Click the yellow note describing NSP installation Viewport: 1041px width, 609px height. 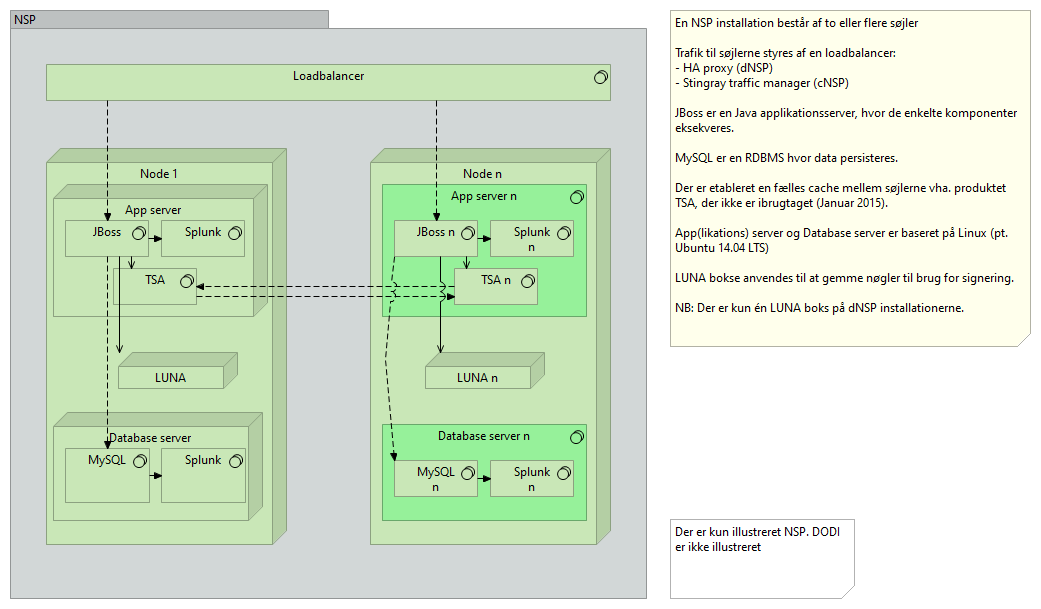tap(850, 180)
